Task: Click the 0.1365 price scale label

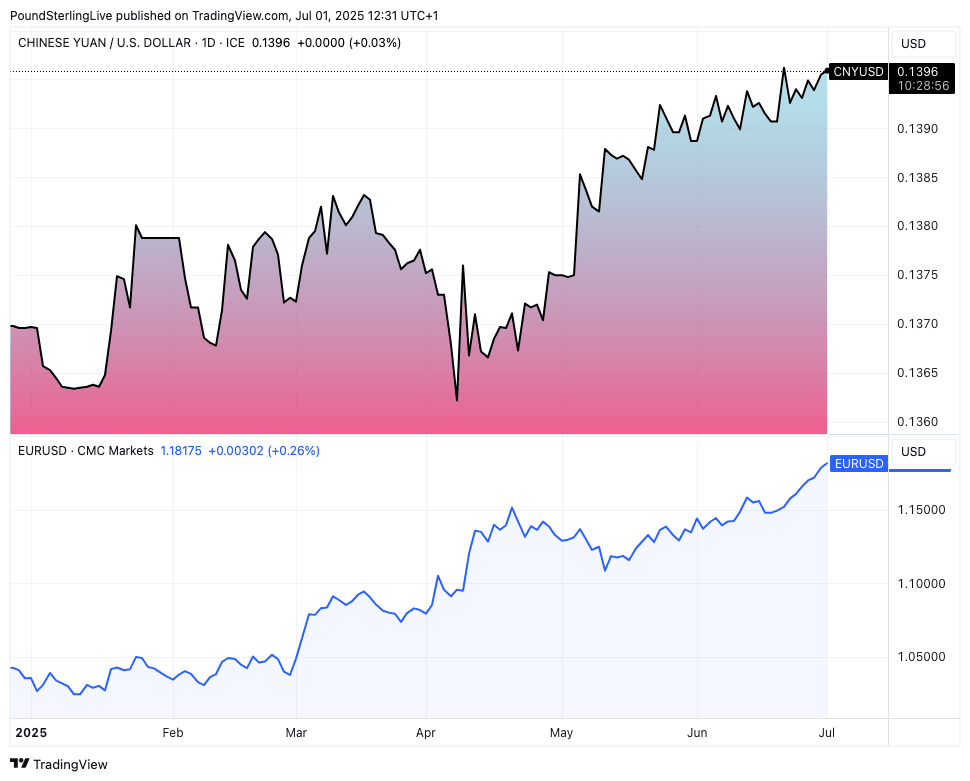Action: (x=917, y=373)
